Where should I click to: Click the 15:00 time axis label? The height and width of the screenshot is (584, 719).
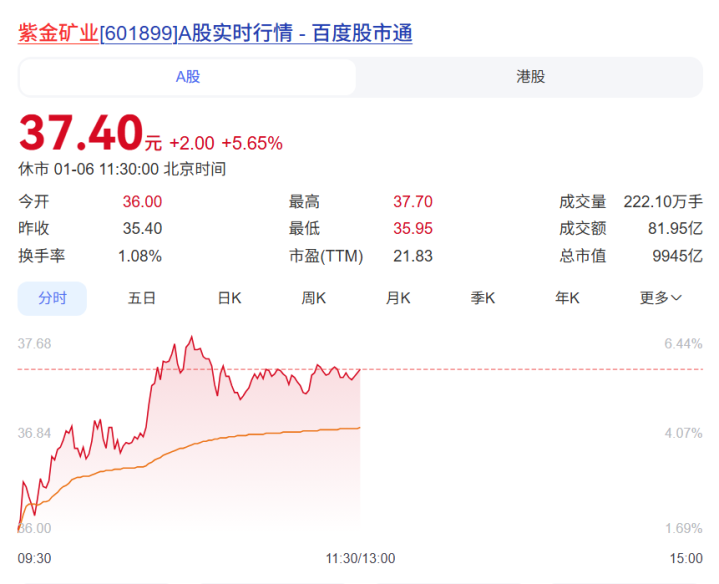[x=686, y=558]
